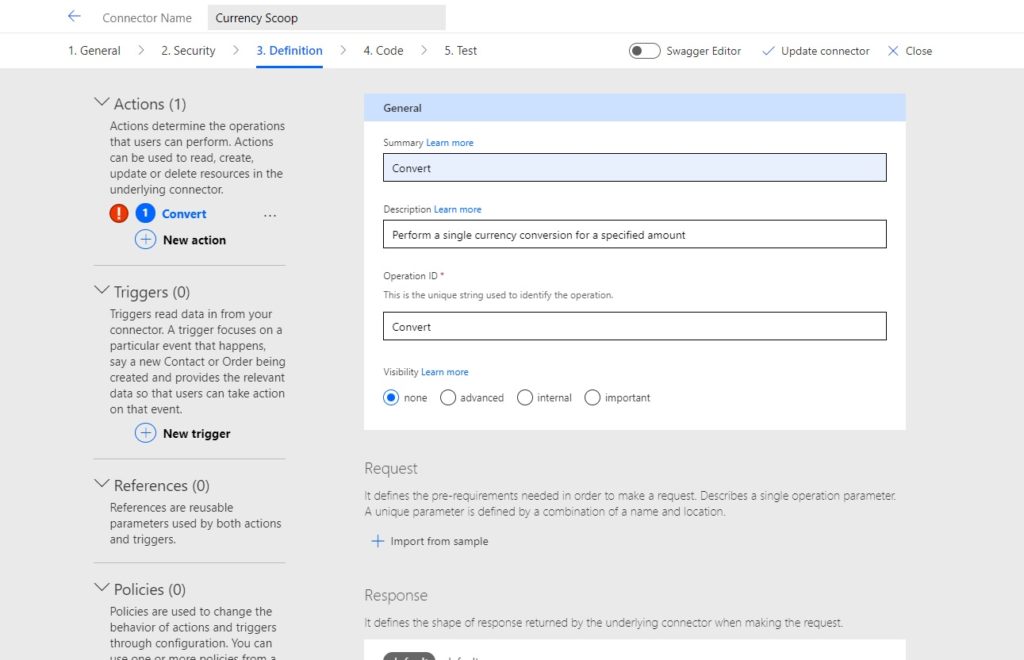The width and height of the screenshot is (1024, 660).
Task: Open the Learn more link beside Visibility
Action: 444,372
